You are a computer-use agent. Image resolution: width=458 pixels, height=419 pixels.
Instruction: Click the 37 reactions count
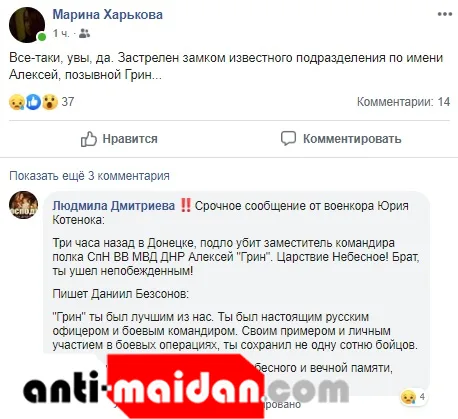68,102
